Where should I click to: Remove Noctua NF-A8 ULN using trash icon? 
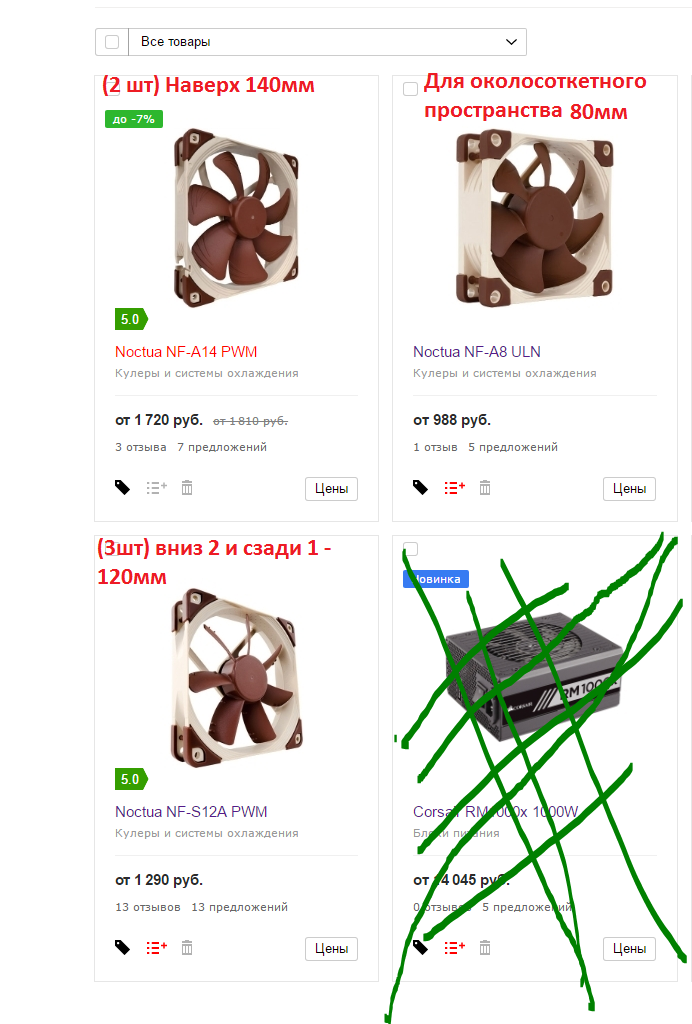484,487
